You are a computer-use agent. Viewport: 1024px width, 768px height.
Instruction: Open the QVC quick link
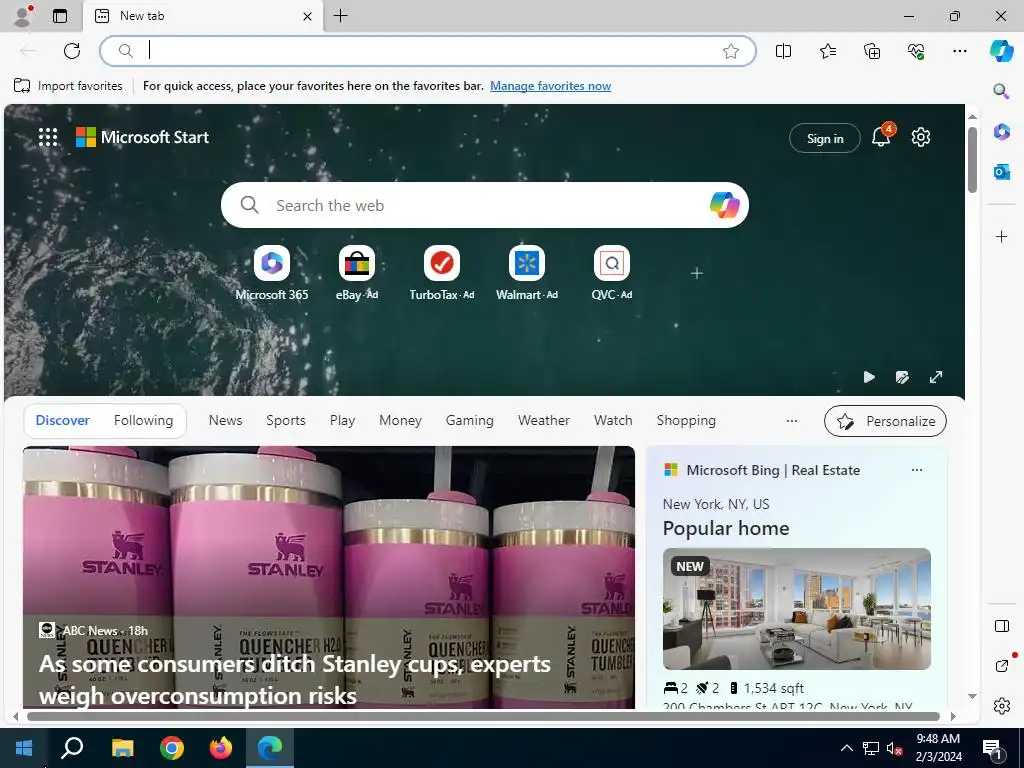coord(611,273)
